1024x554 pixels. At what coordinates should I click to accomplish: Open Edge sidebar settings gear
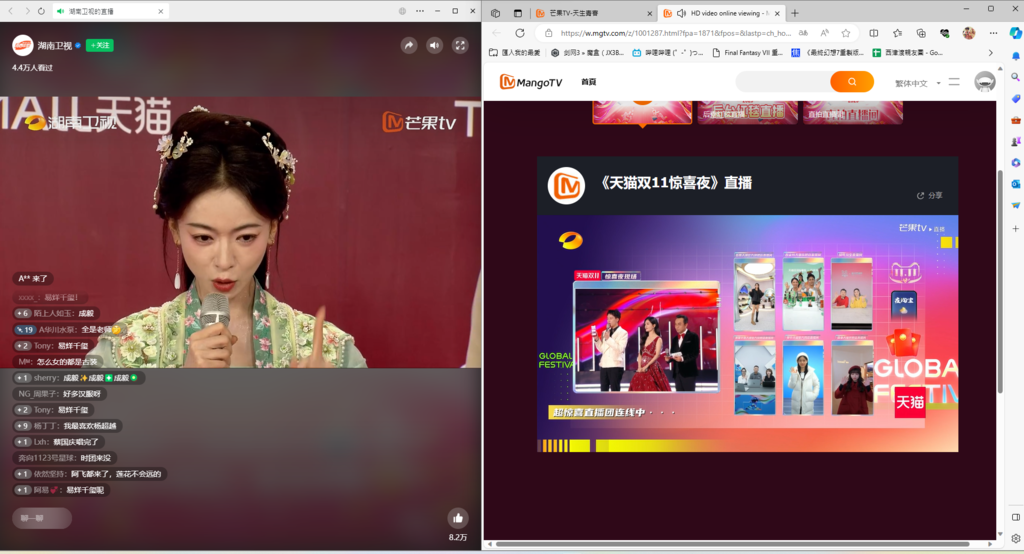[1016, 539]
